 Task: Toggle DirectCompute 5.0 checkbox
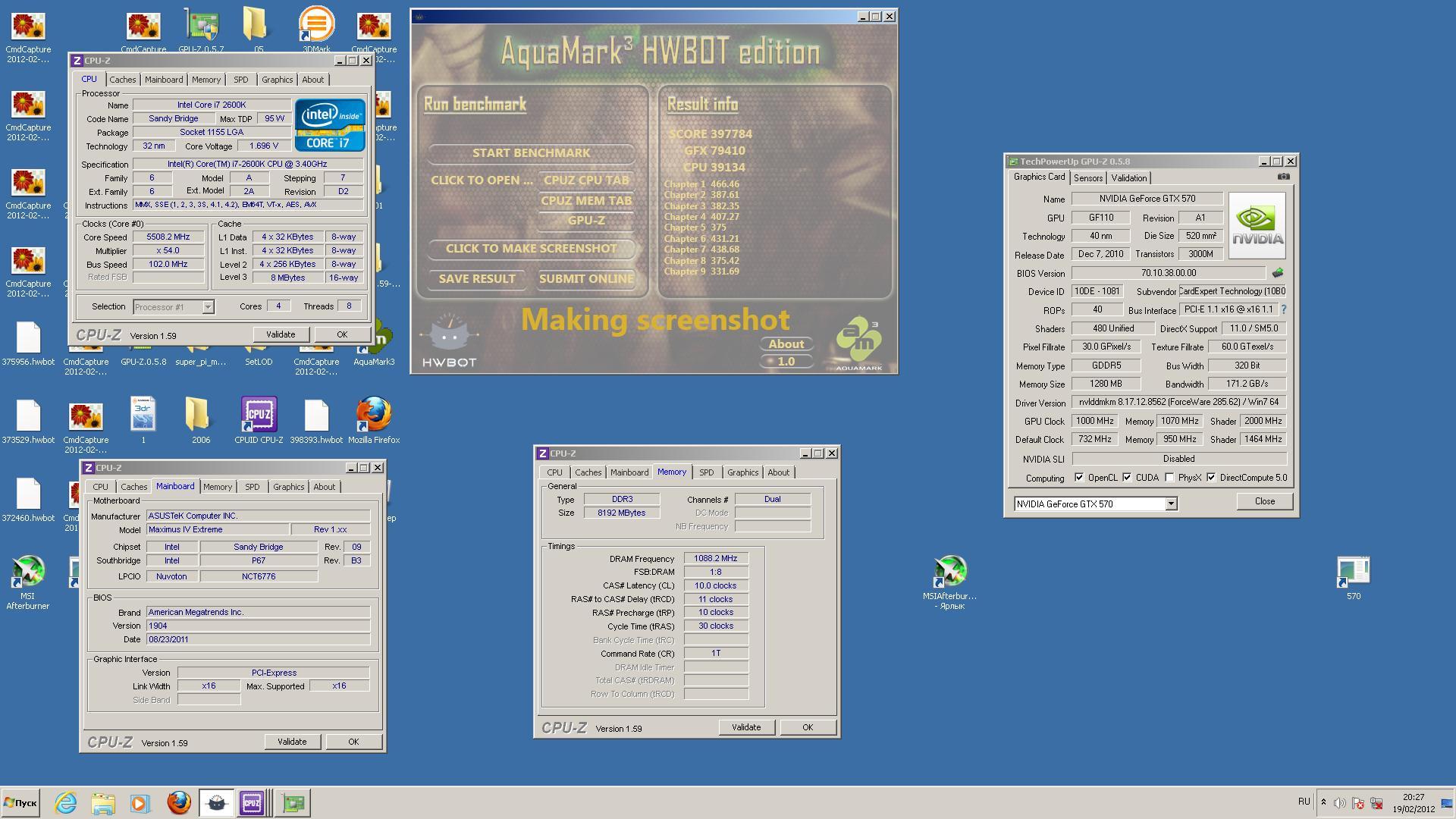pyautogui.click(x=1211, y=478)
